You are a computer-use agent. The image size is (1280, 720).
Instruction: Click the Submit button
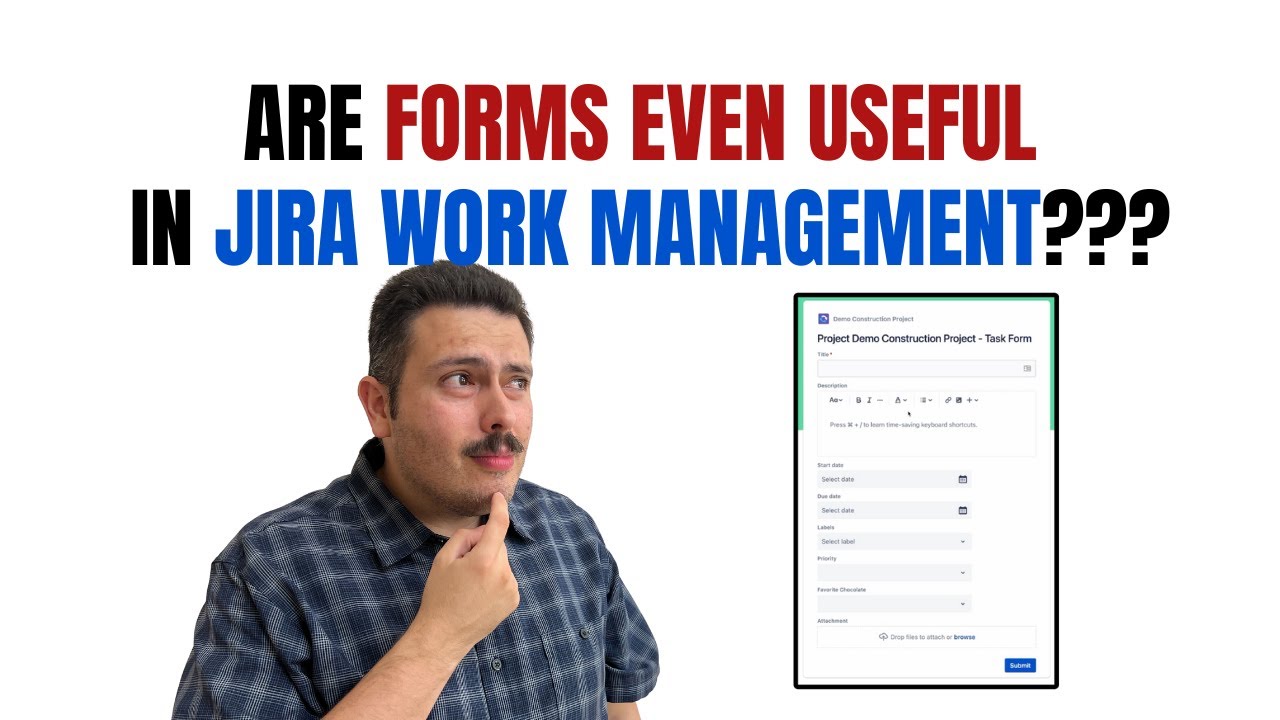(x=1020, y=665)
